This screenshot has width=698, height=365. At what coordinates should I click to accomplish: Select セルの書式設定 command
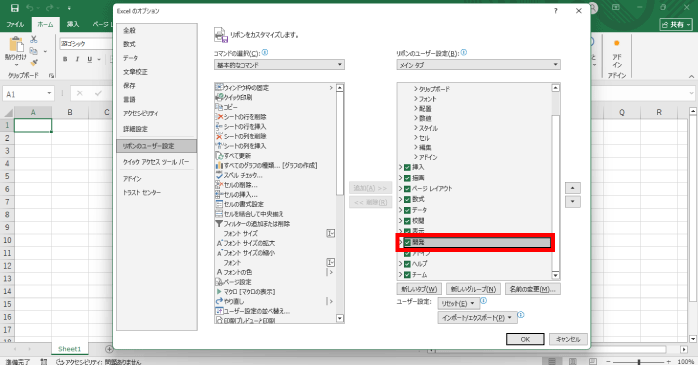[274, 204]
